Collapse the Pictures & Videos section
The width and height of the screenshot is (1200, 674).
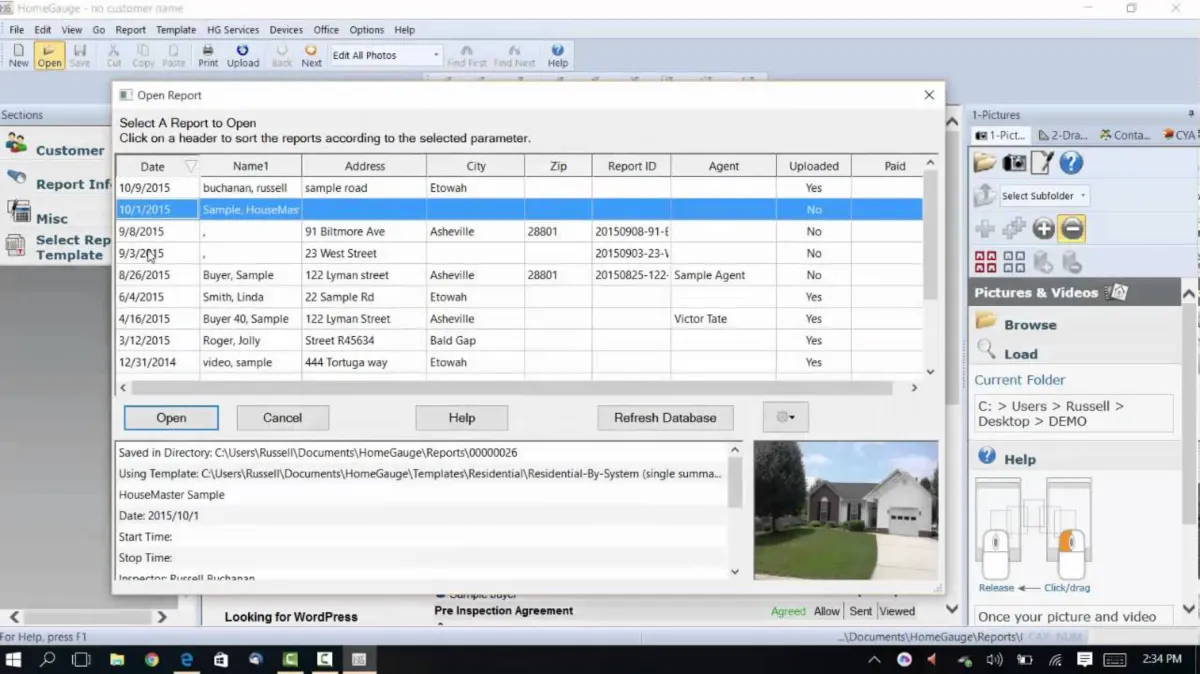(x=1189, y=294)
